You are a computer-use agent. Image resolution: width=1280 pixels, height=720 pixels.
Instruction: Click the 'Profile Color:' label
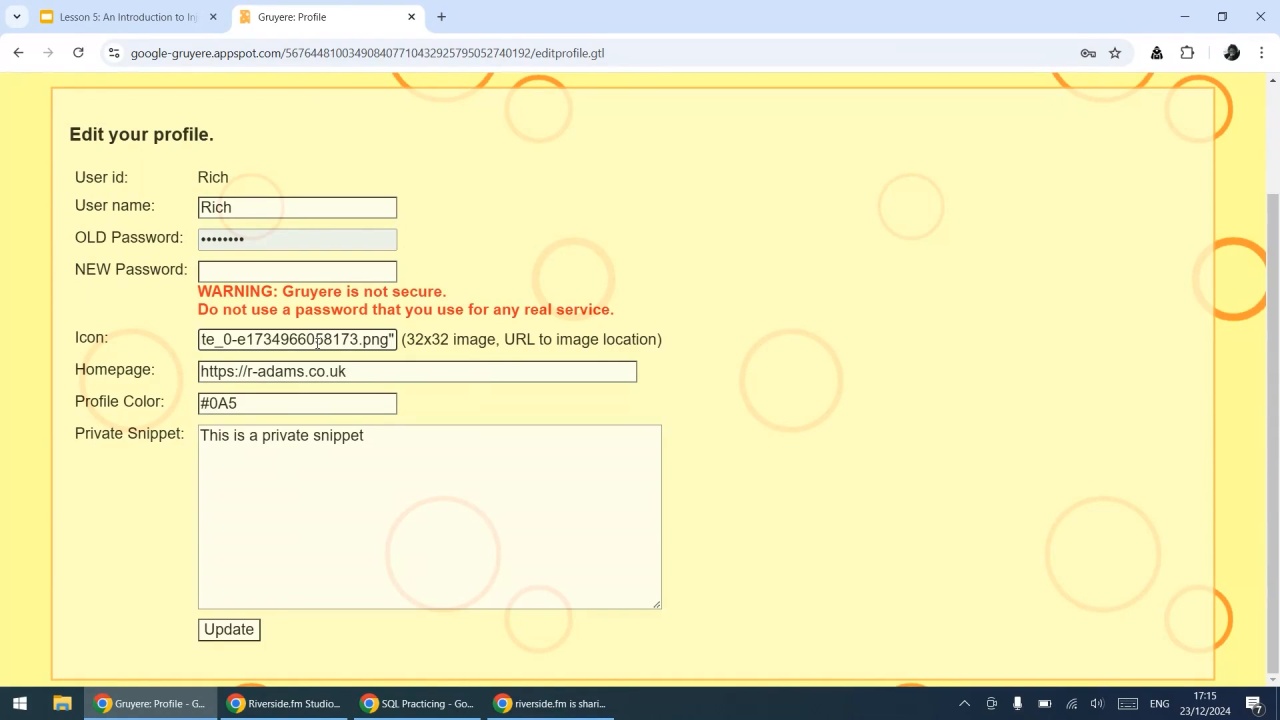(x=119, y=401)
